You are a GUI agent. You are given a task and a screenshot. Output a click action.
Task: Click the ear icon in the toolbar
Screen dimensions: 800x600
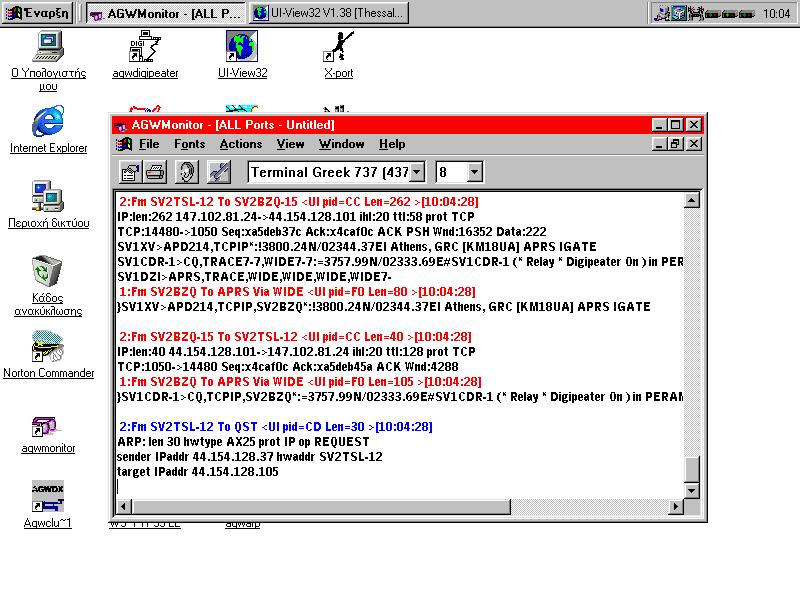(x=187, y=172)
